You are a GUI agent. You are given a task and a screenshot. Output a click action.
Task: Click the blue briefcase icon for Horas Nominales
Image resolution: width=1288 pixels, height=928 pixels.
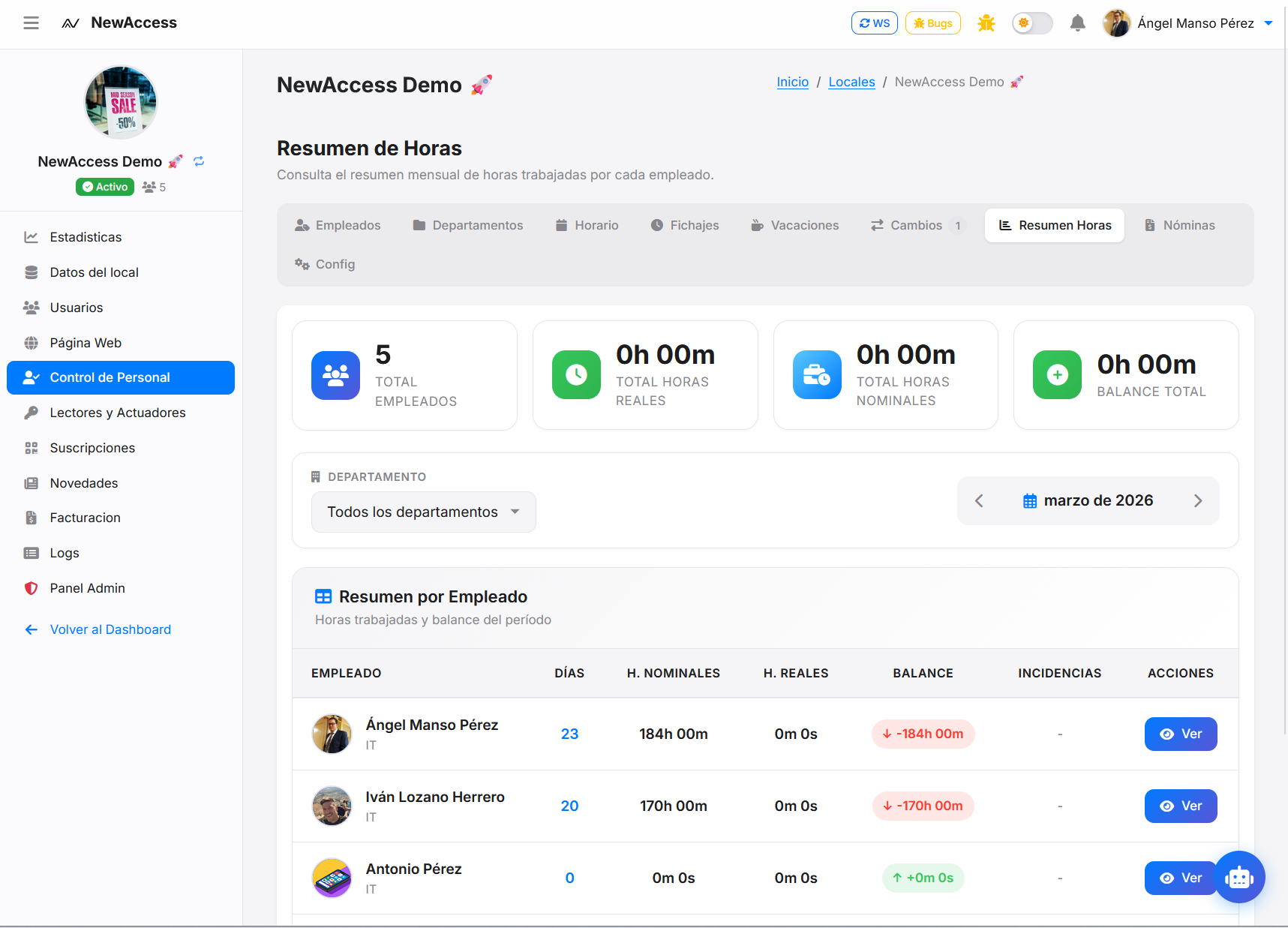817,374
